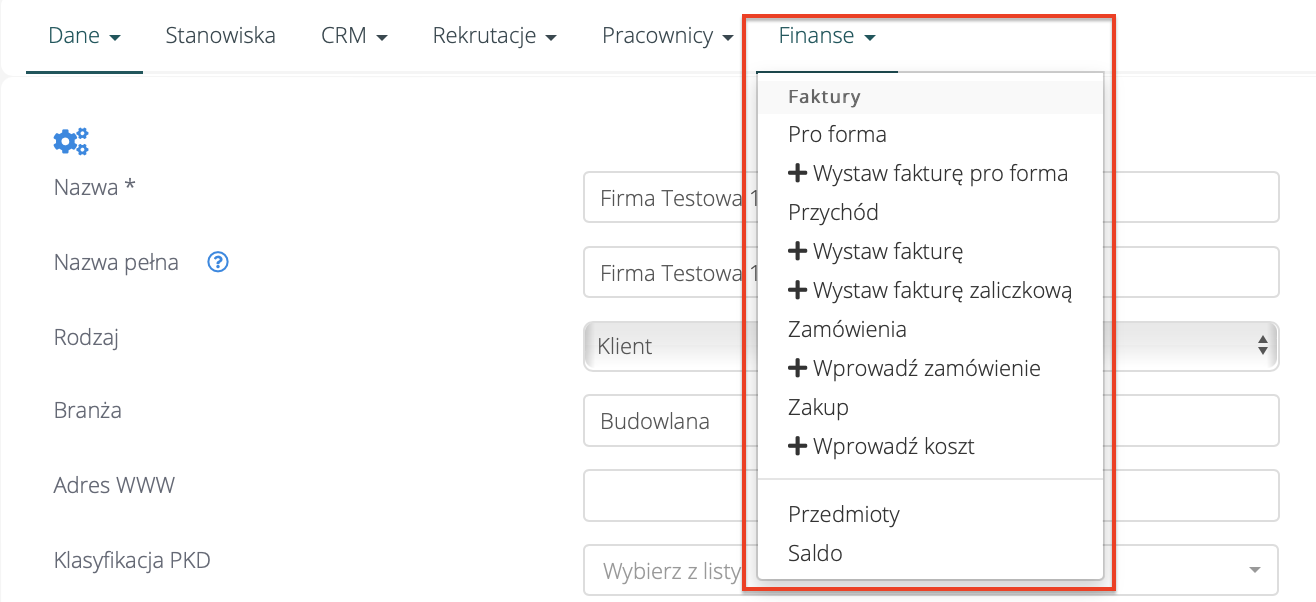Click plus icon next to Wystaw fakturę
1316x602 pixels.
797,252
